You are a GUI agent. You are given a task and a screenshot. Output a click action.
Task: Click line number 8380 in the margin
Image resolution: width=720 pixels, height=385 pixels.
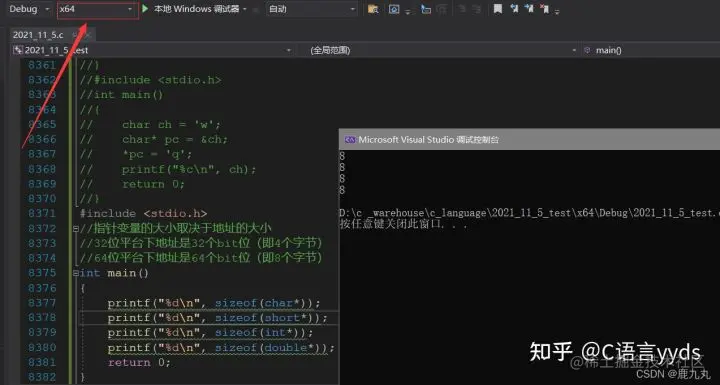42,348
